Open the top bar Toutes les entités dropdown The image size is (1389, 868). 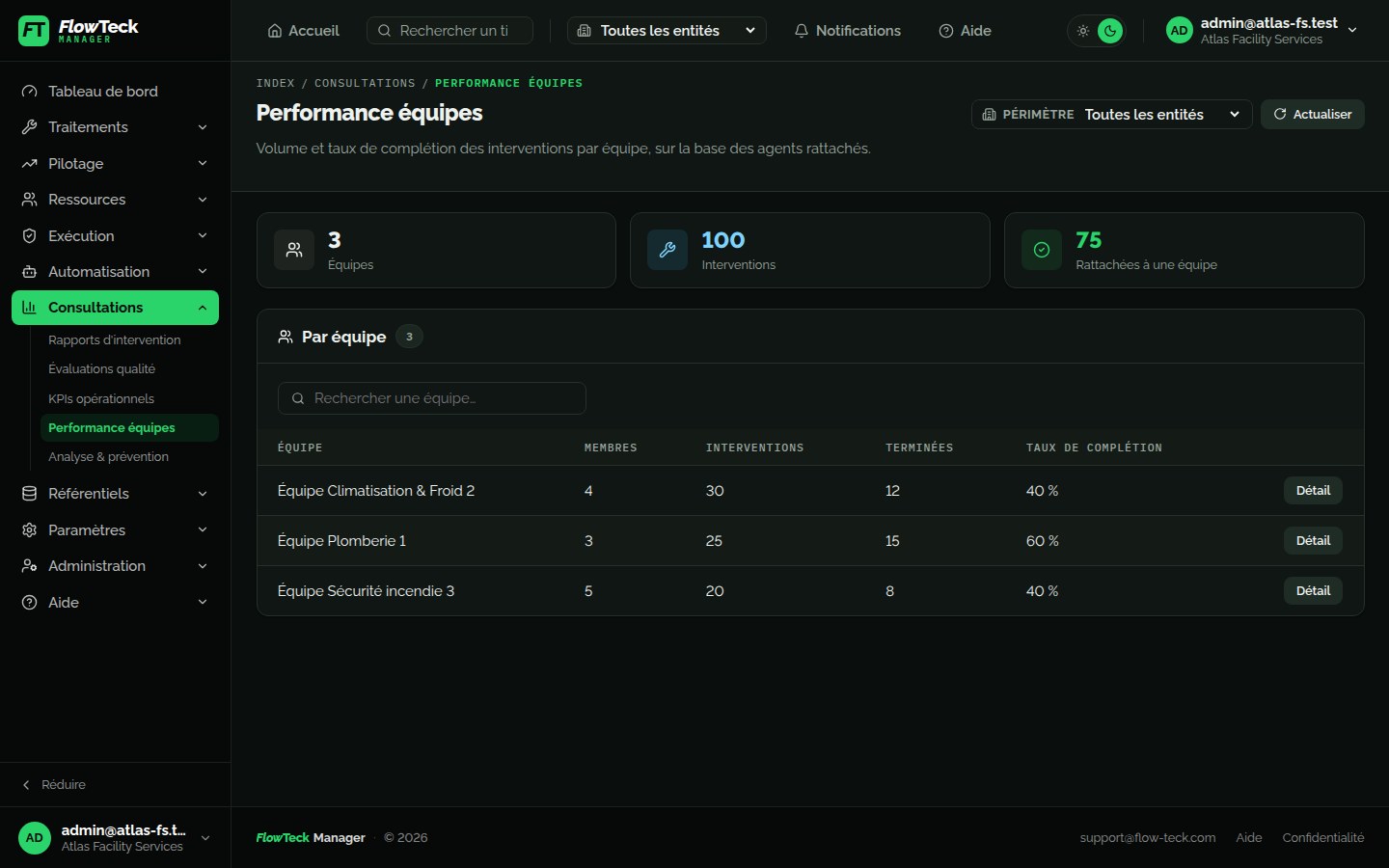667,31
